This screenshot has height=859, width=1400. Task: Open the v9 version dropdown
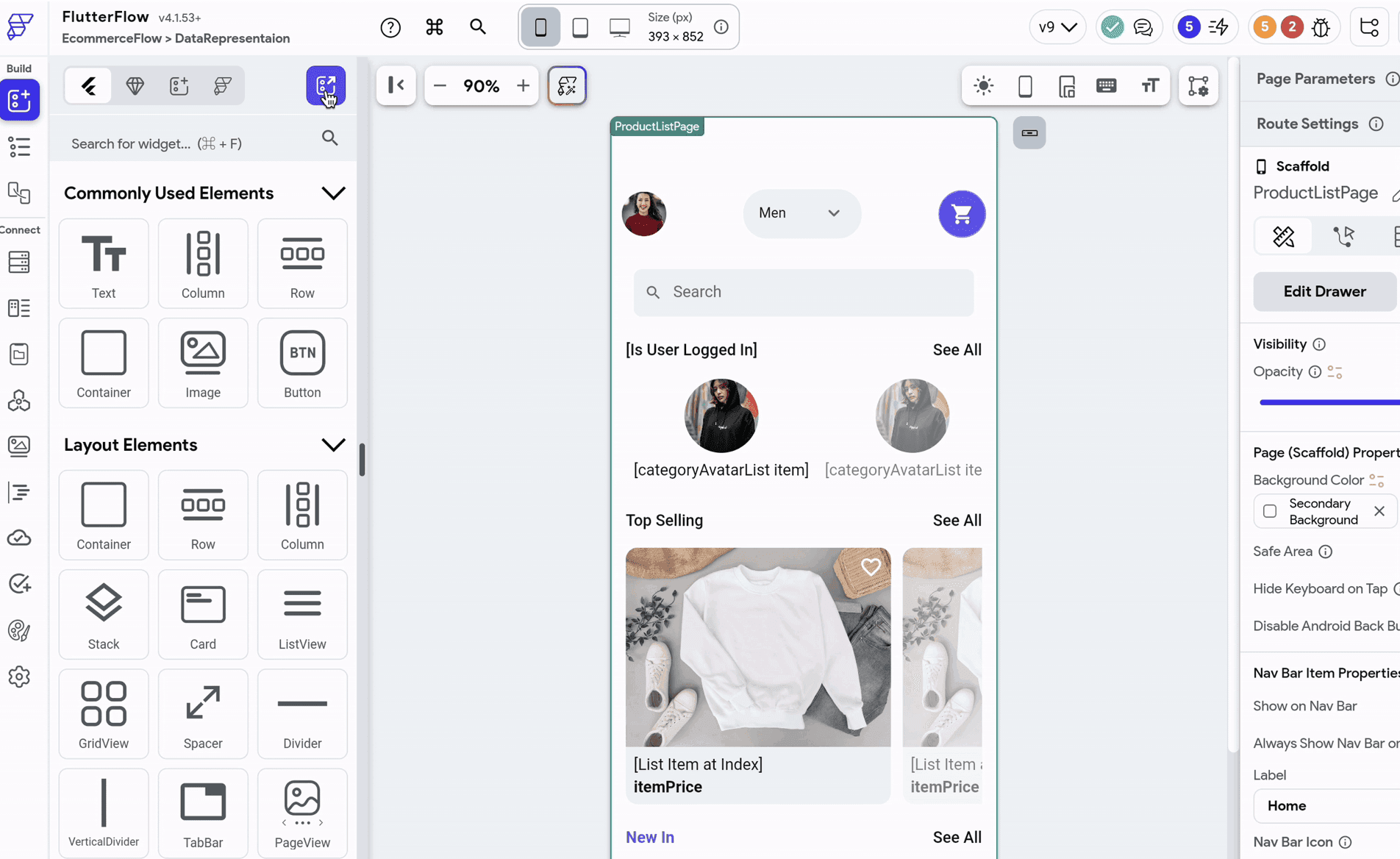[x=1057, y=27]
